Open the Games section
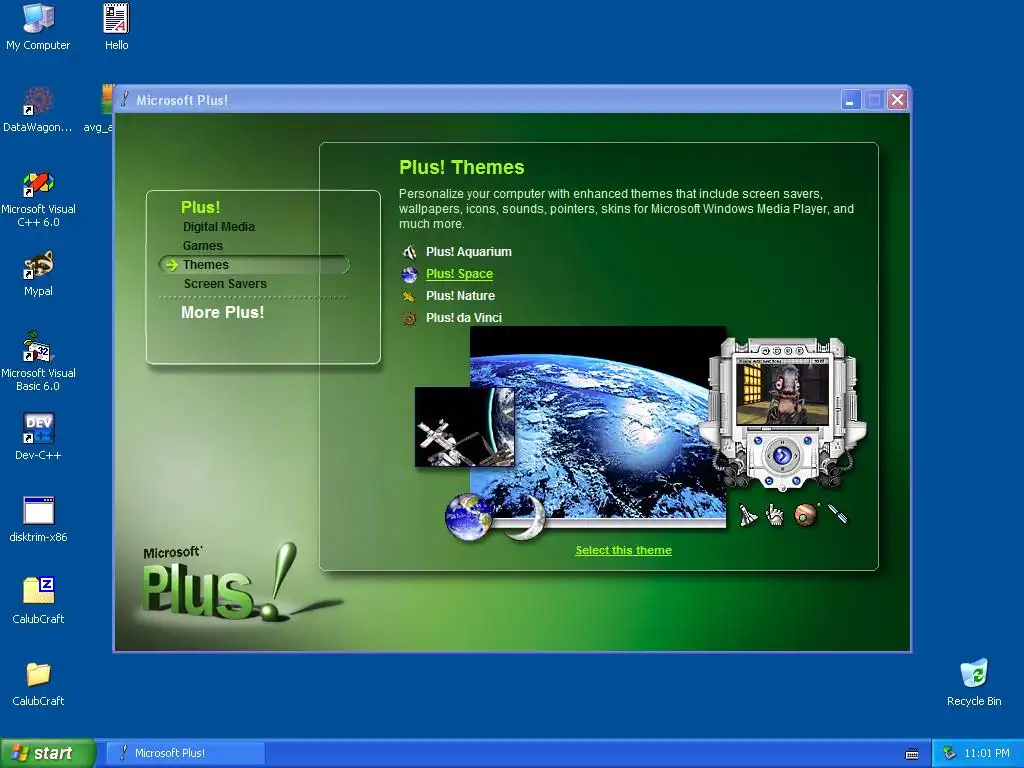Screen dimensions: 1024x768 pyautogui.click(x=202, y=246)
